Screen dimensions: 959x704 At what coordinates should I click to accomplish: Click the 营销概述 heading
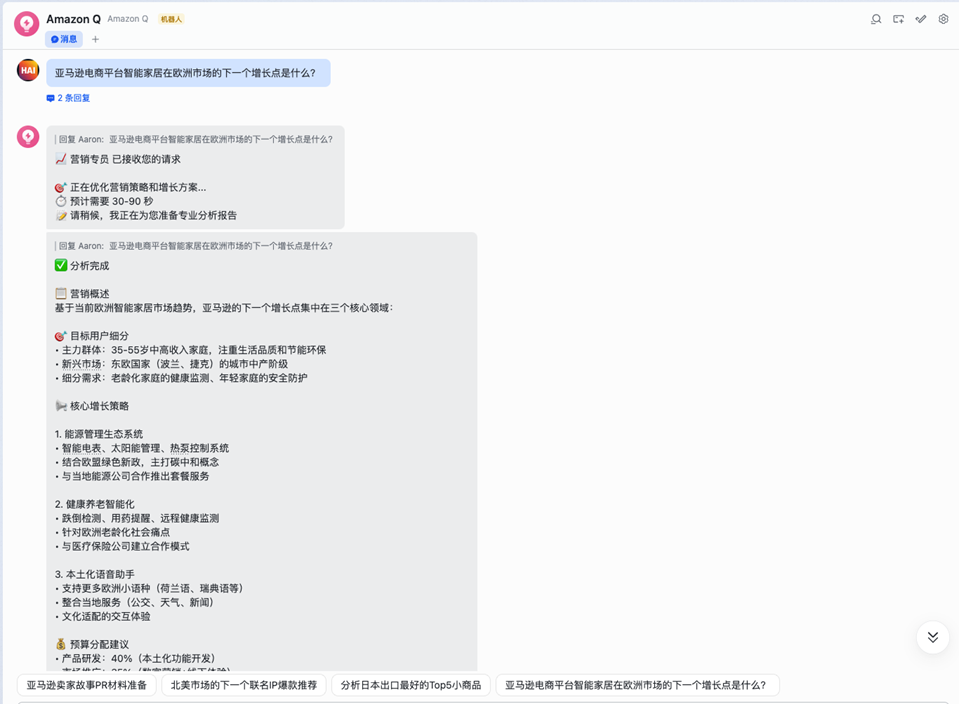(x=82, y=294)
